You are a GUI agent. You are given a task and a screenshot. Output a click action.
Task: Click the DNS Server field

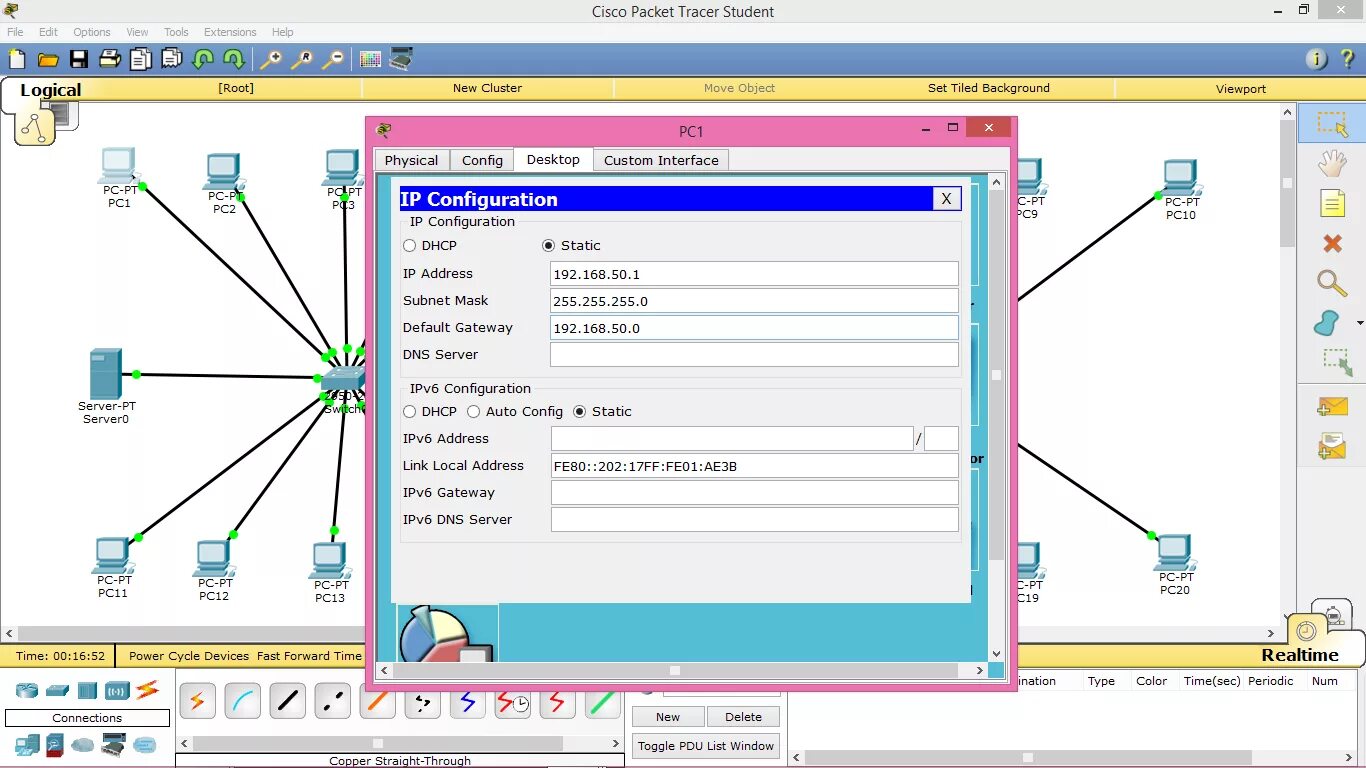click(754, 355)
